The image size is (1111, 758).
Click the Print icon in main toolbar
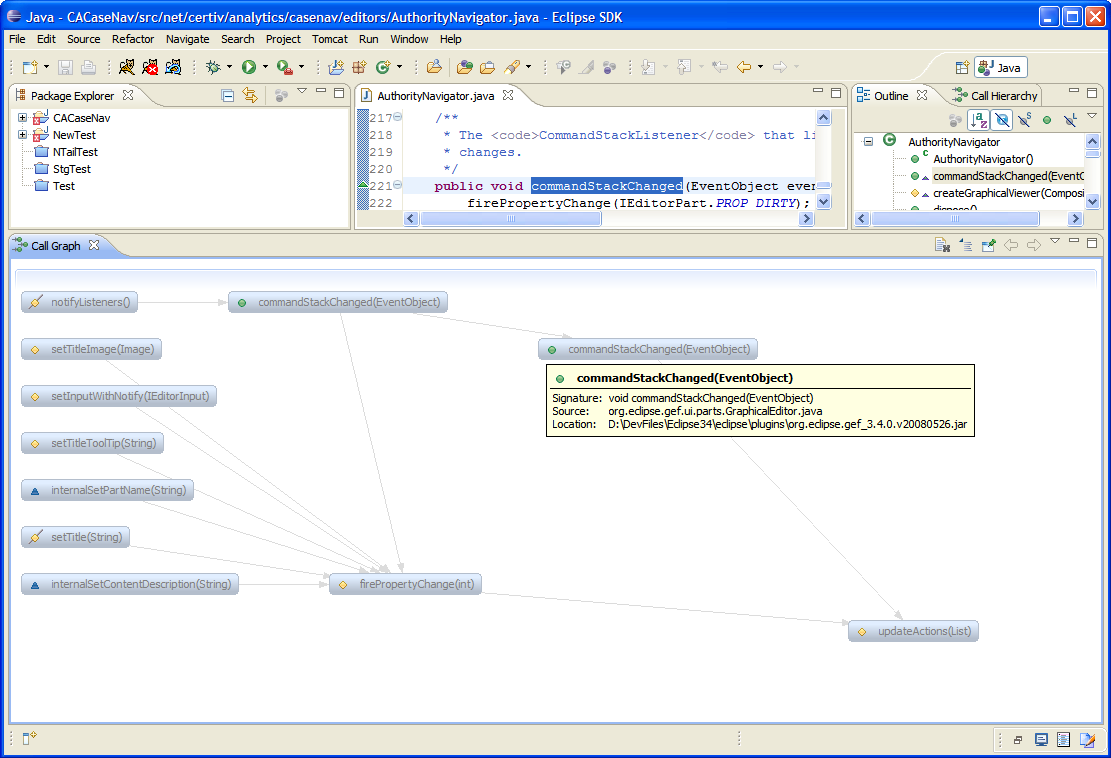(89, 67)
